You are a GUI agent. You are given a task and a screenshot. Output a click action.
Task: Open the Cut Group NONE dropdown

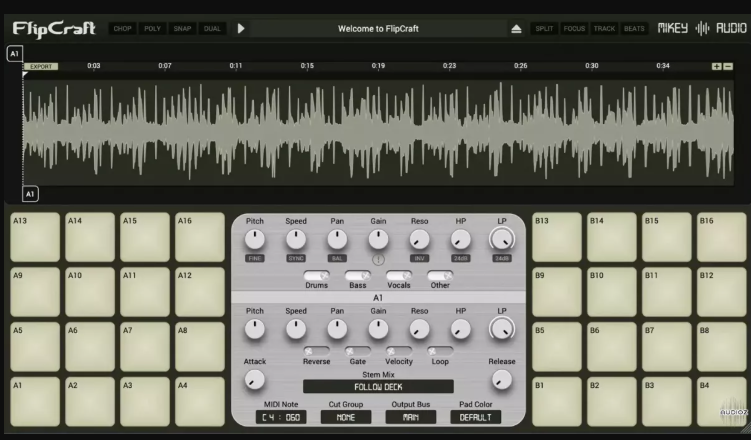click(346, 417)
